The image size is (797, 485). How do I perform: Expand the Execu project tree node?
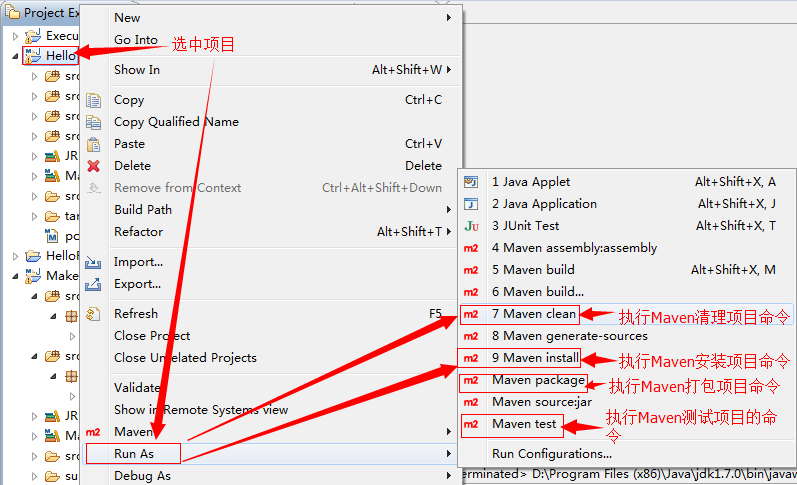[x=15, y=36]
